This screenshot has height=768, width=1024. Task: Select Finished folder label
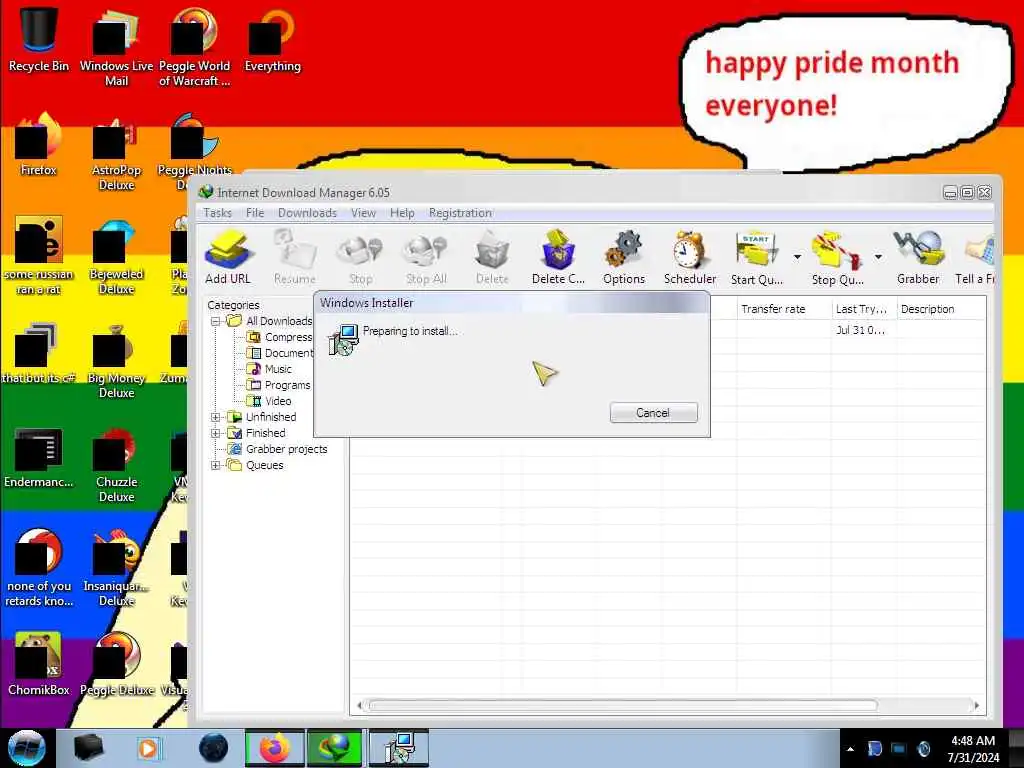pos(265,433)
